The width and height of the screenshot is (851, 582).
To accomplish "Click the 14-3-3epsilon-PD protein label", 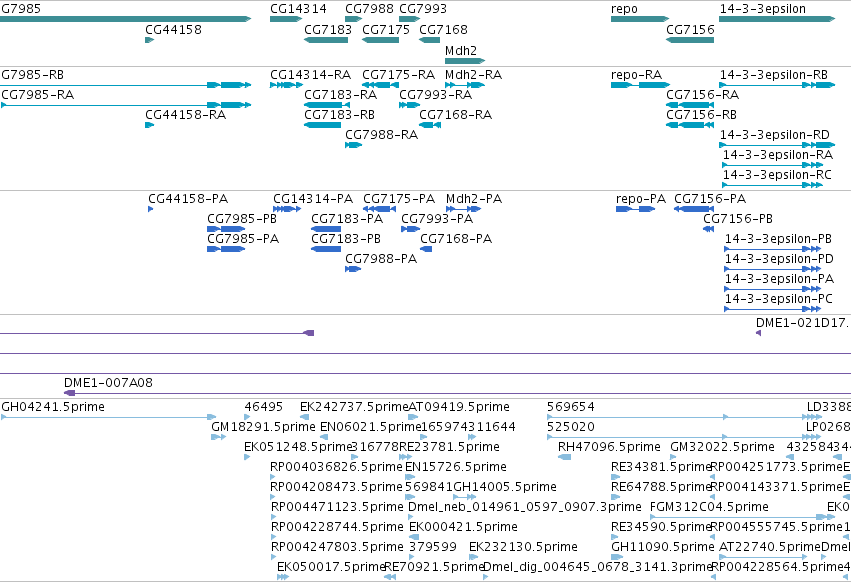I will click(x=779, y=259).
